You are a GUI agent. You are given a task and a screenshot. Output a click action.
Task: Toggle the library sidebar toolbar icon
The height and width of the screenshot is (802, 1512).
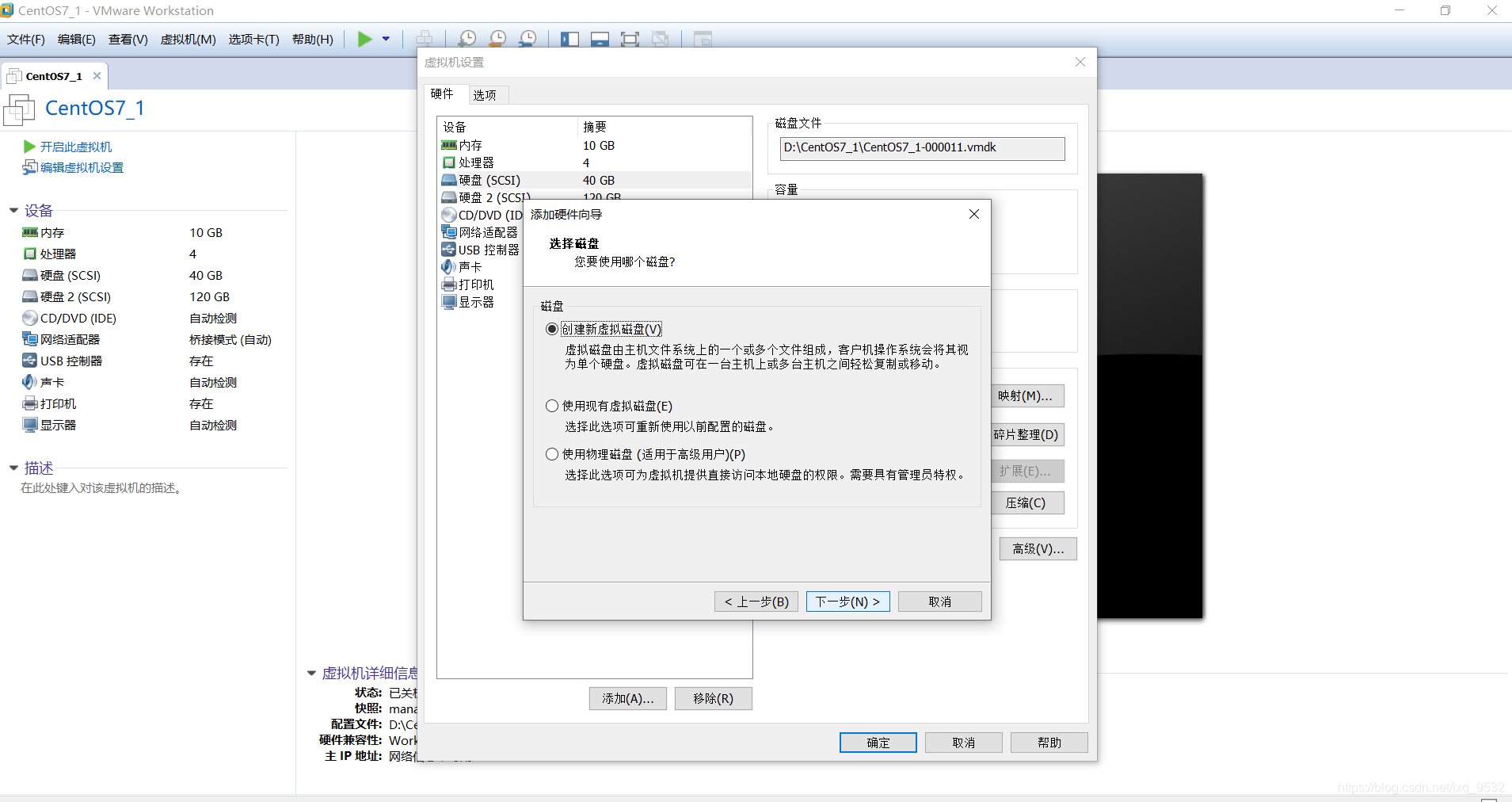[x=569, y=39]
